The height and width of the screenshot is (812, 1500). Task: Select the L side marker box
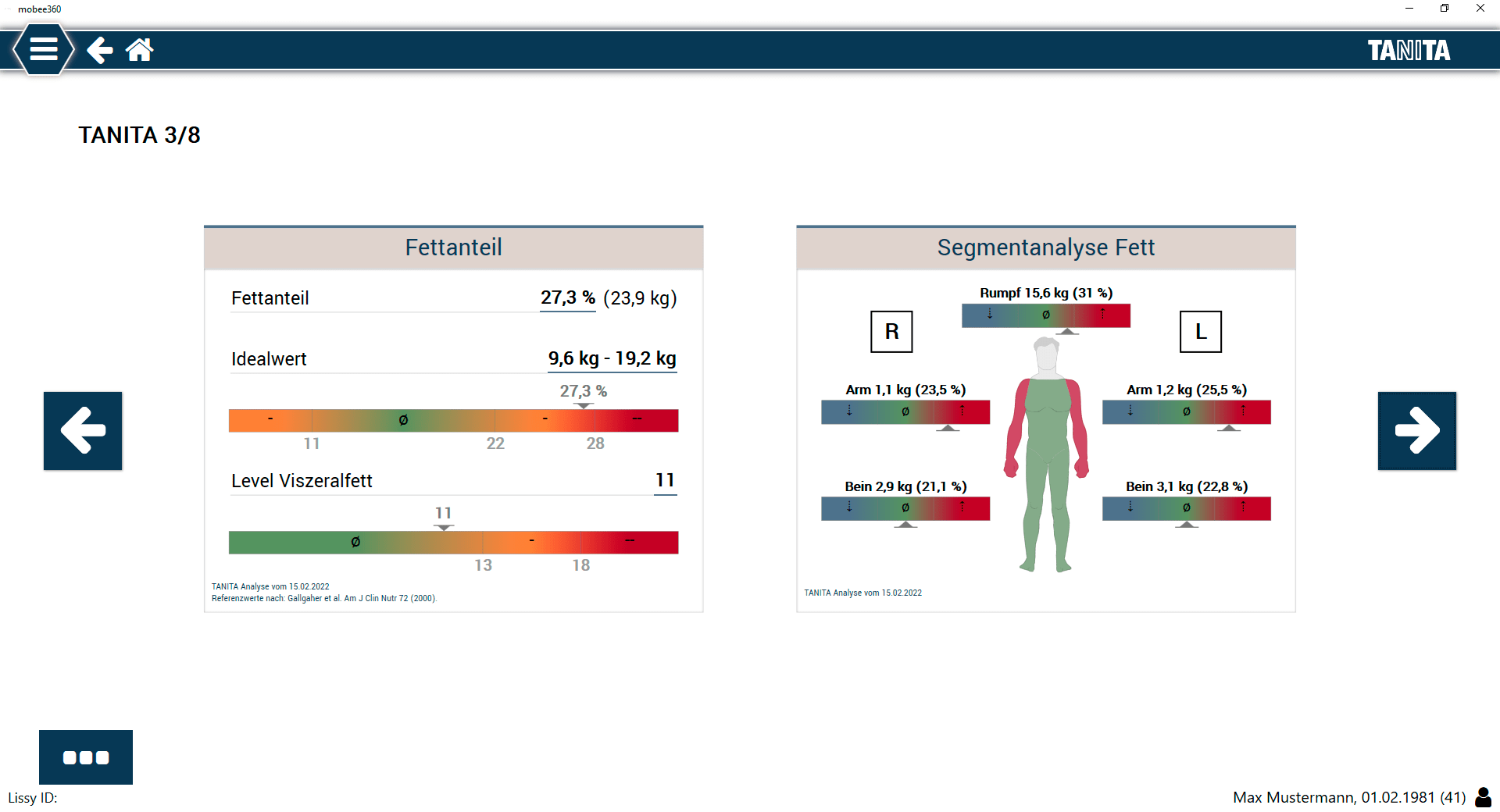pos(1200,332)
